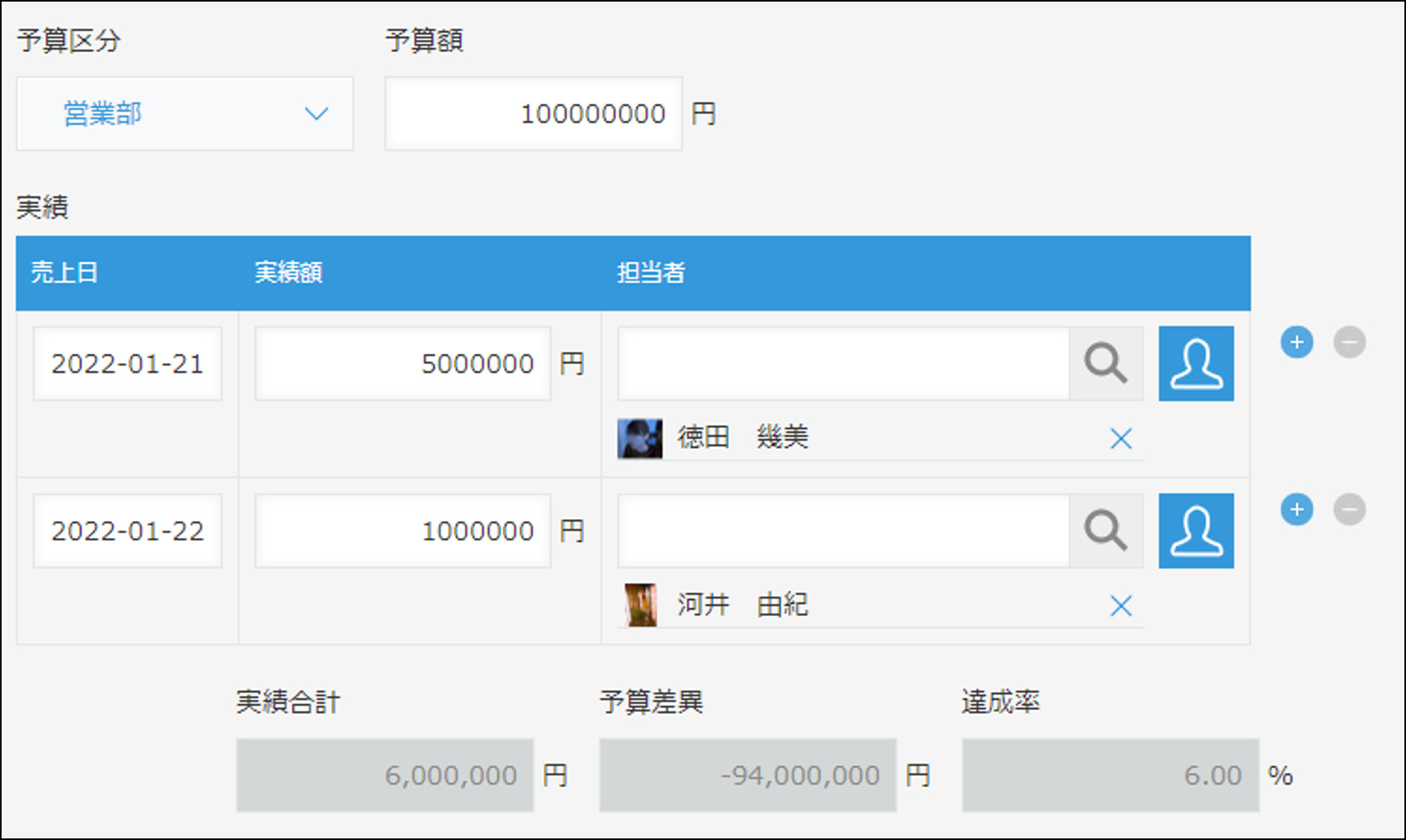1406x840 pixels.
Task: Click the 予算額 field showing 100000000
Action: (533, 114)
